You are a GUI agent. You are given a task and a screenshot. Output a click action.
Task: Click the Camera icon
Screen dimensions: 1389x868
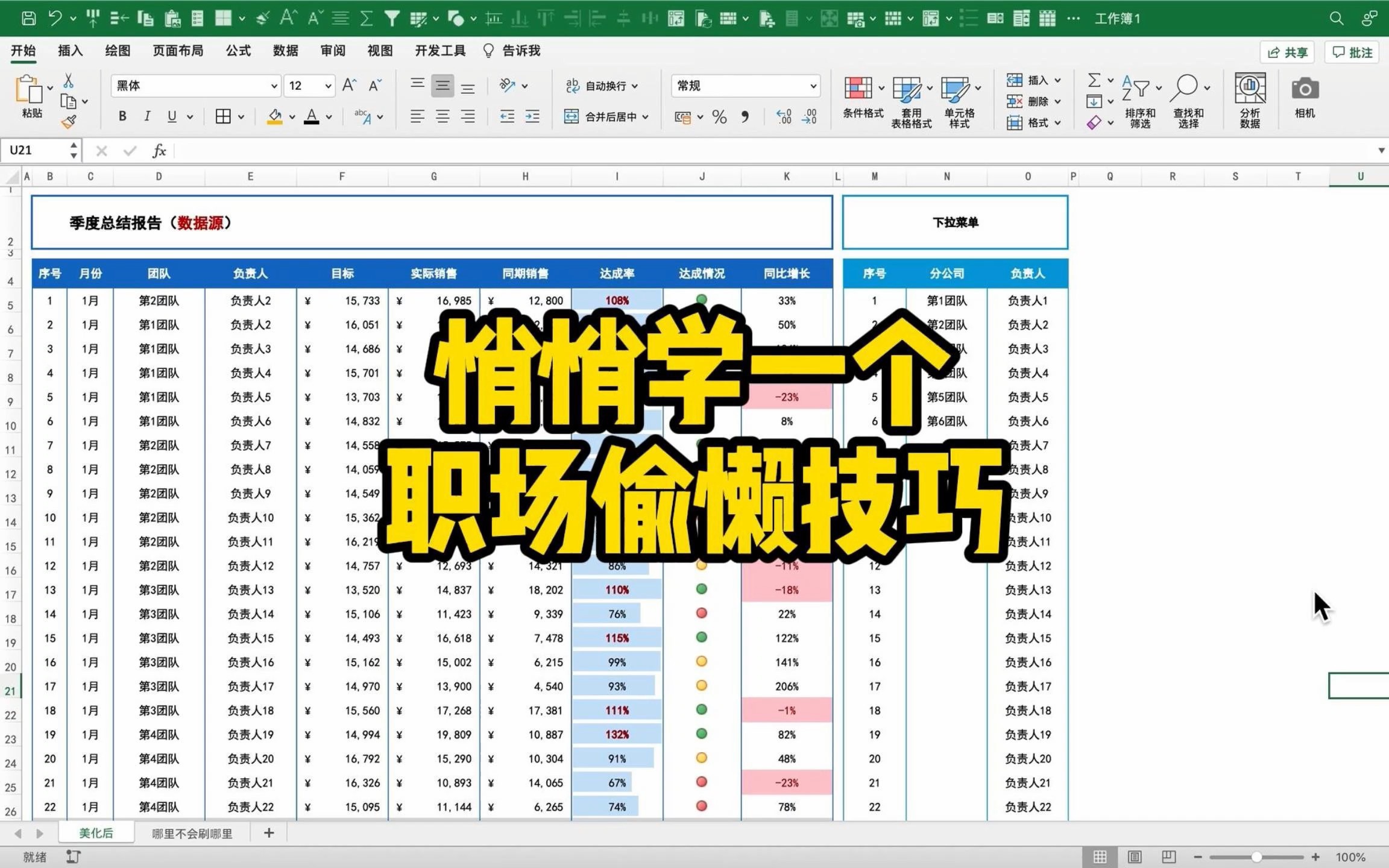coord(1305,89)
